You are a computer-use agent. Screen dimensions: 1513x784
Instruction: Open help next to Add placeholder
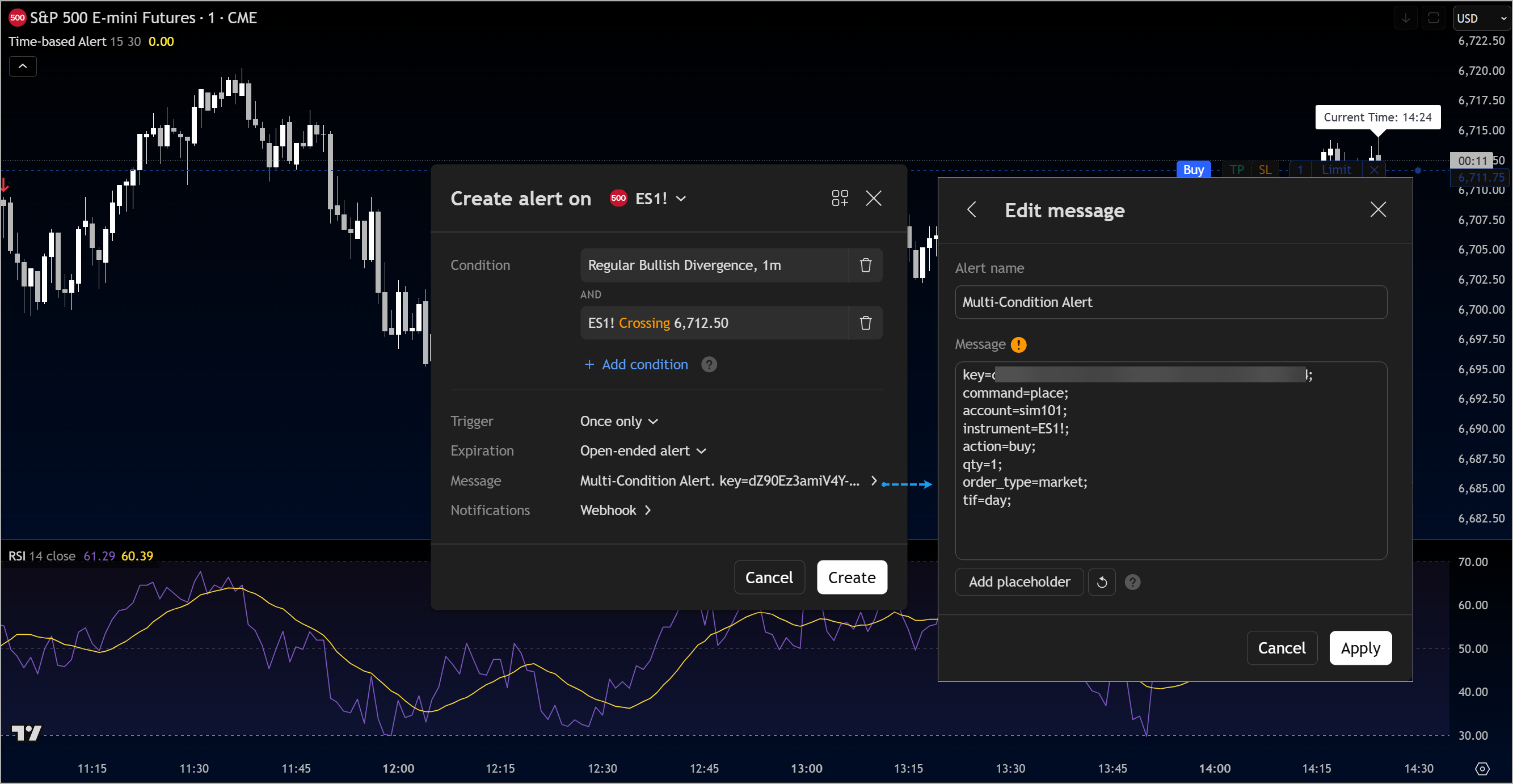click(x=1132, y=582)
